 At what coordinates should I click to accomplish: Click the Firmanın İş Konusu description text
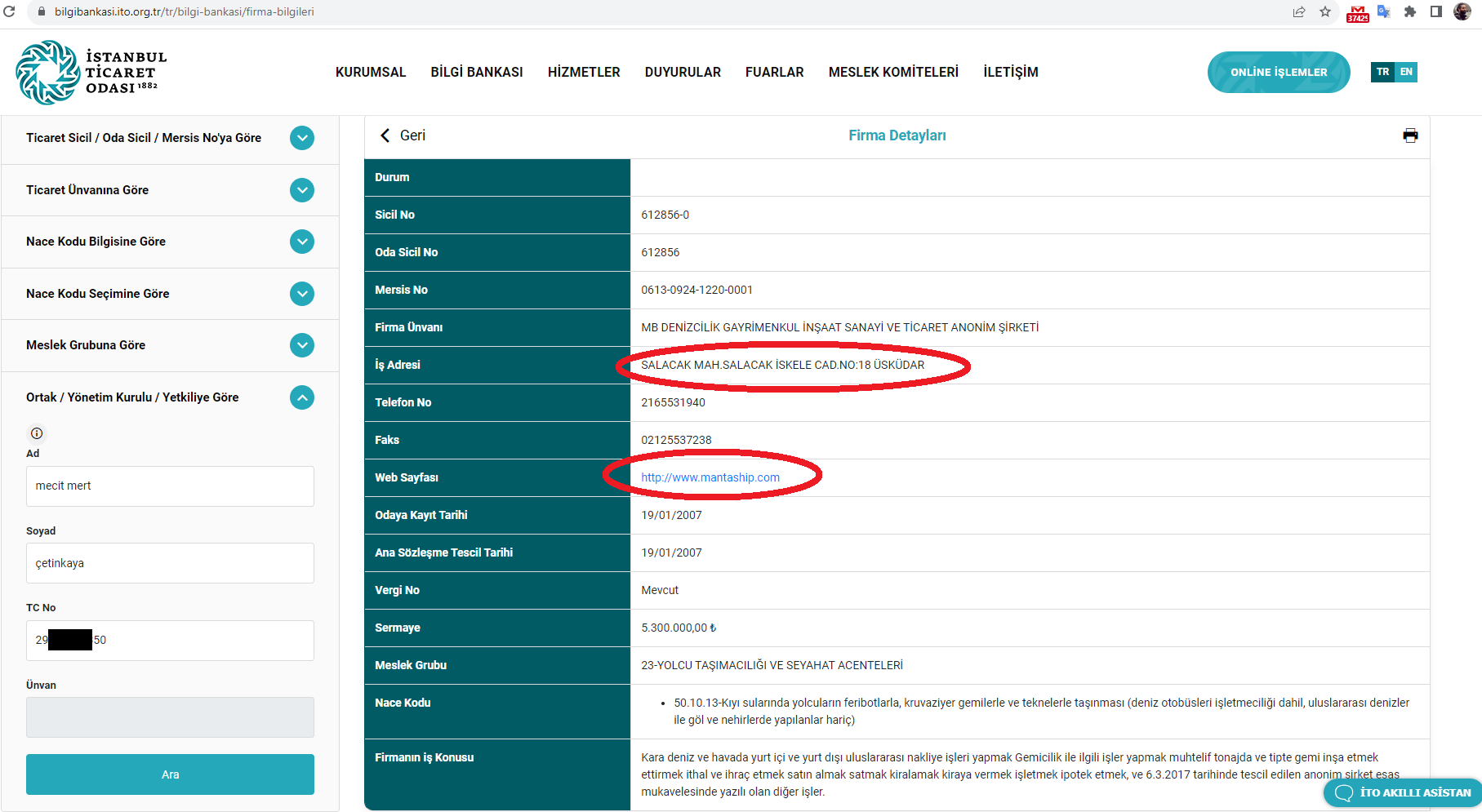pyautogui.click(x=1021, y=774)
